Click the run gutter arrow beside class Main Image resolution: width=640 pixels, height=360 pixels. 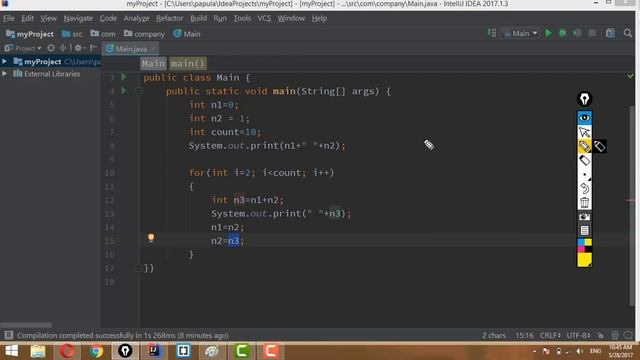click(124, 77)
